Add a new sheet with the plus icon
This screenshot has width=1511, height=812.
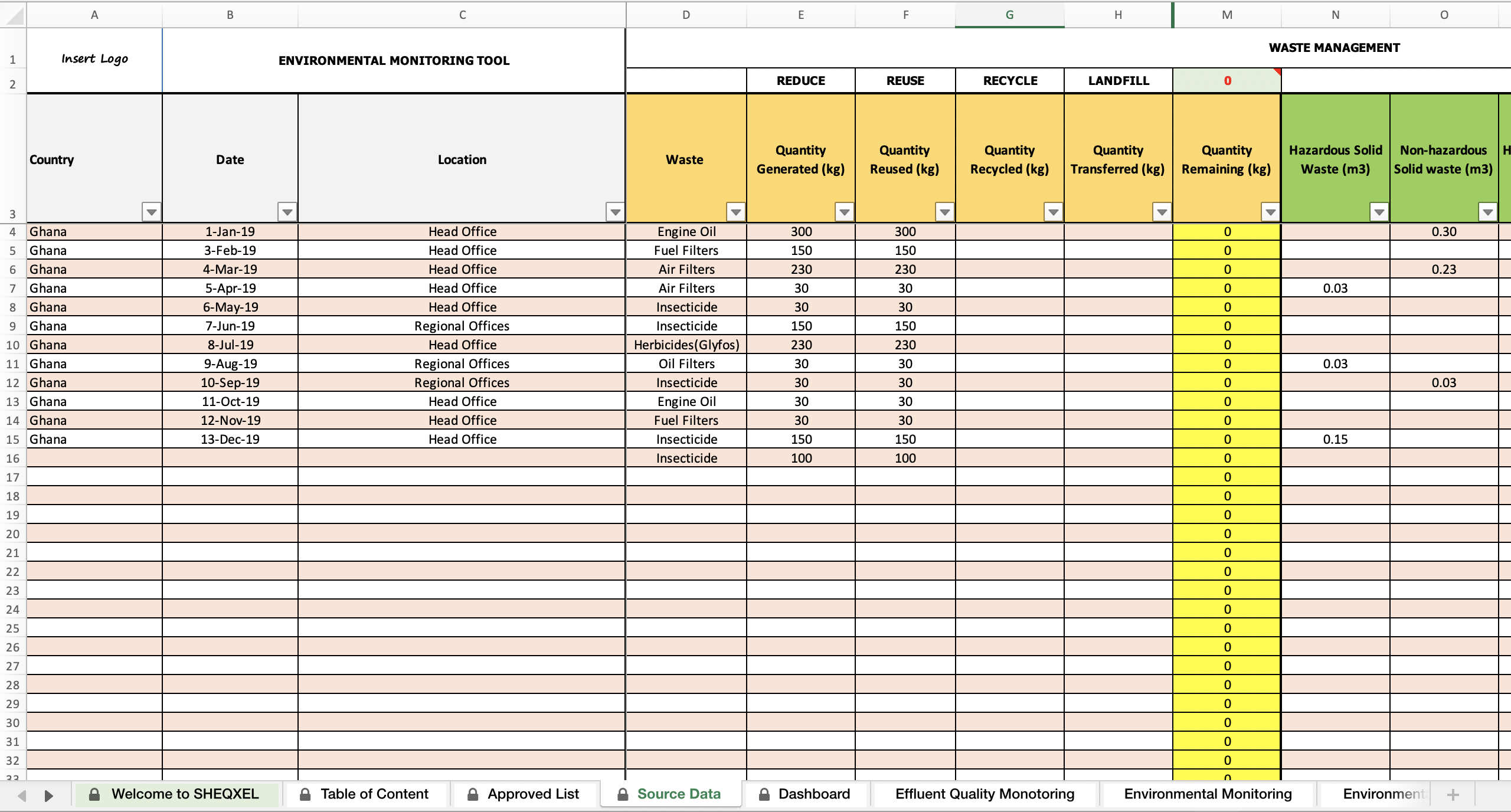pos(1453,795)
